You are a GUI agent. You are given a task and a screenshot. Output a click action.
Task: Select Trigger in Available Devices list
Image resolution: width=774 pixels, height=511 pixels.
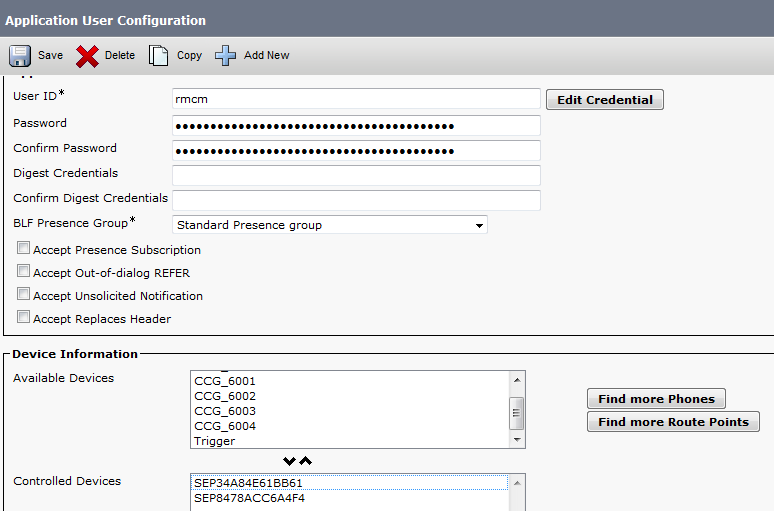click(215, 441)
